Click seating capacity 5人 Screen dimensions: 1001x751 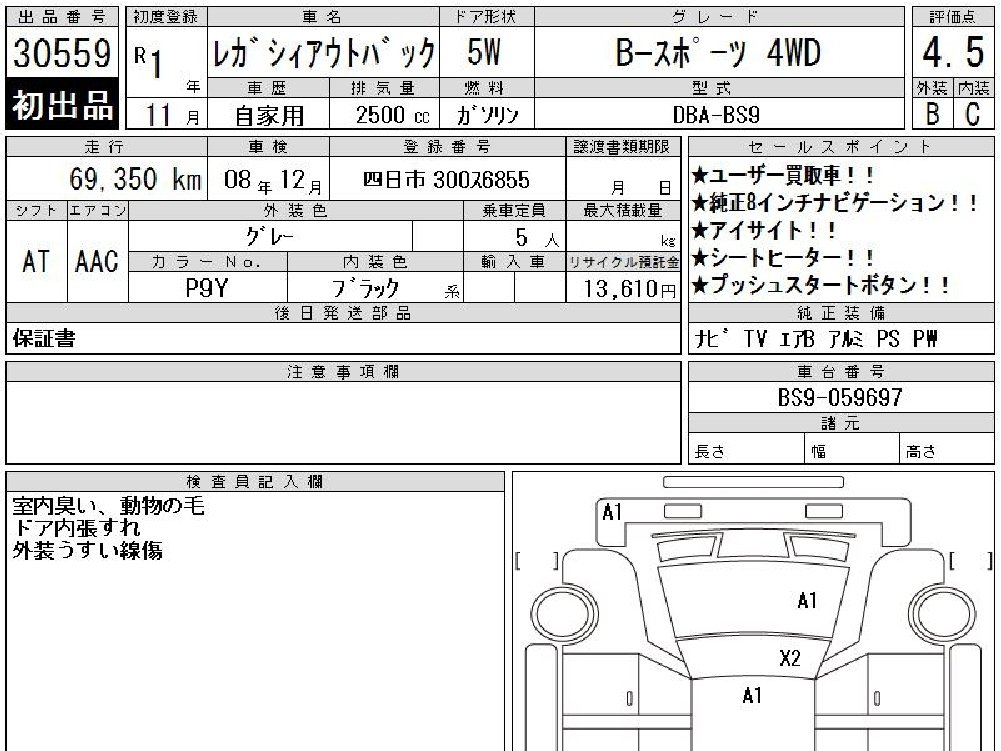(537, 238)
